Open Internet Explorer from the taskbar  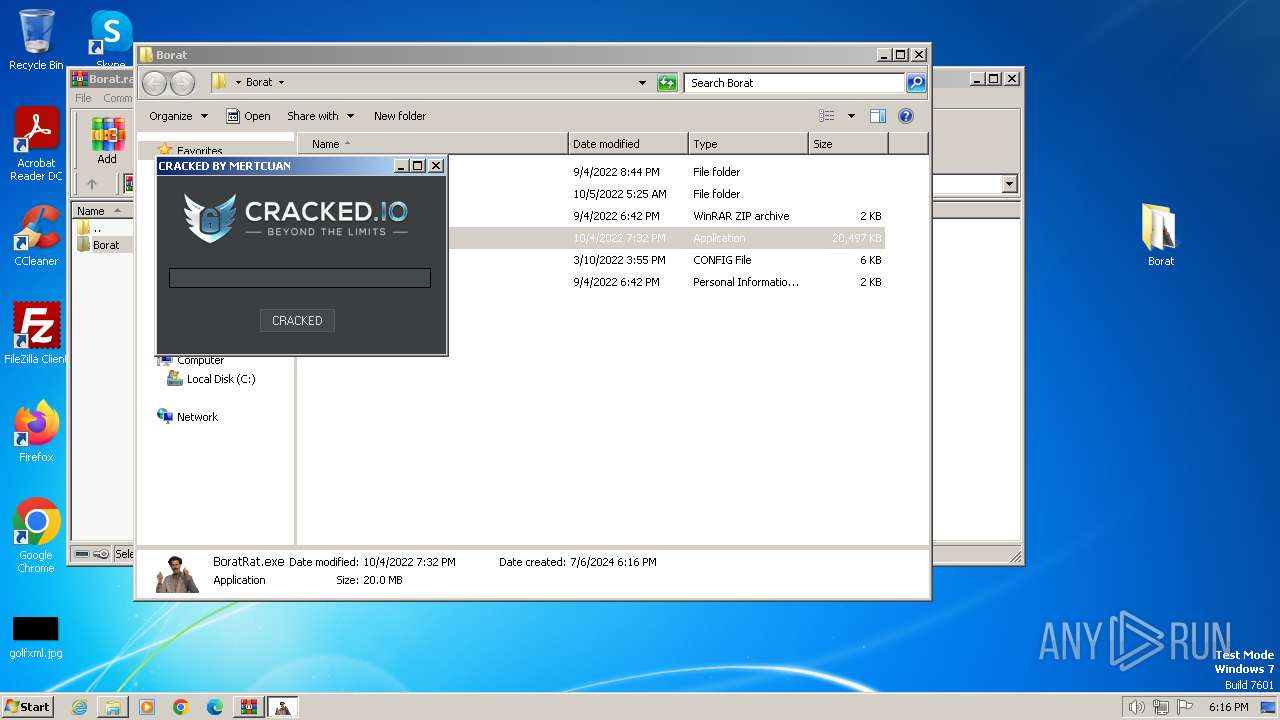pyautogui.click(x=79, y=707)
